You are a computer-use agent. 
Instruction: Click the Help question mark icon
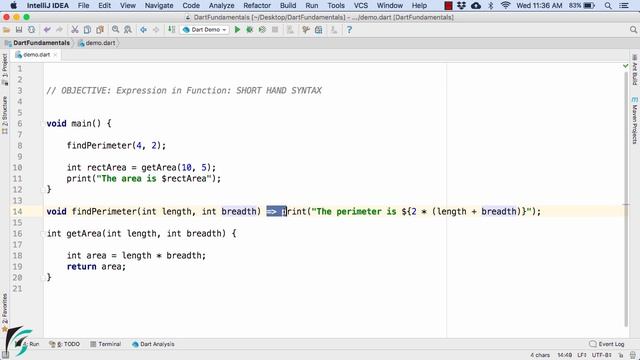[x=349, y=30]
